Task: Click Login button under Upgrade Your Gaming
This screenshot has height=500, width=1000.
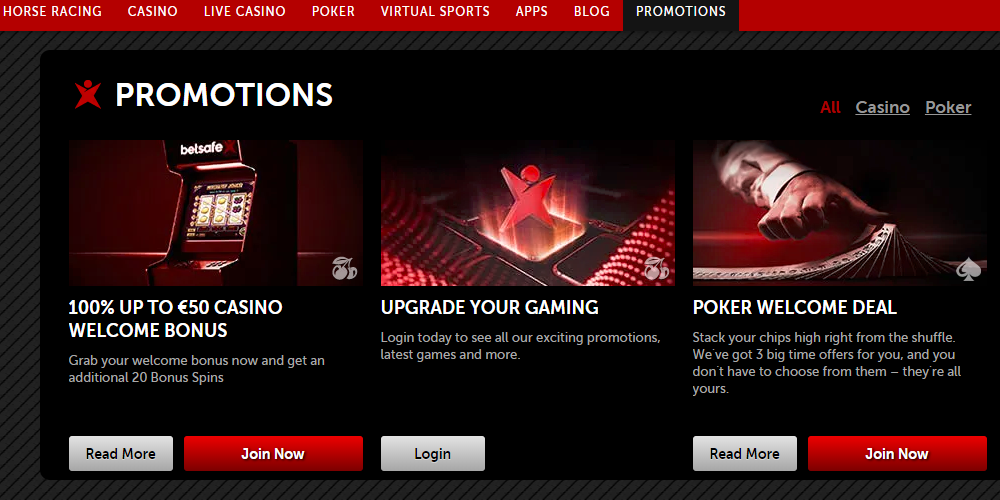Action: pyautogui.click(x=432, y=453)
